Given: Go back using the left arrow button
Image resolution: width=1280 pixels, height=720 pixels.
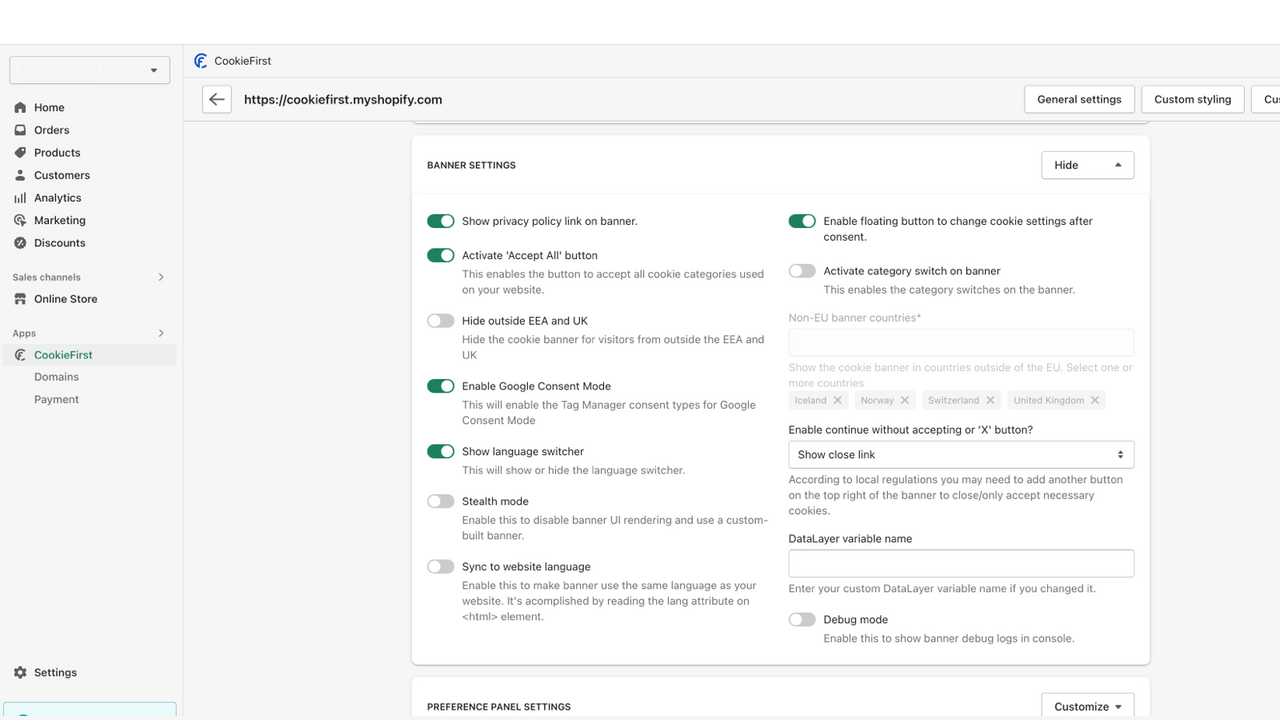Looking at the screenshot, I should (x=217, y=99).
